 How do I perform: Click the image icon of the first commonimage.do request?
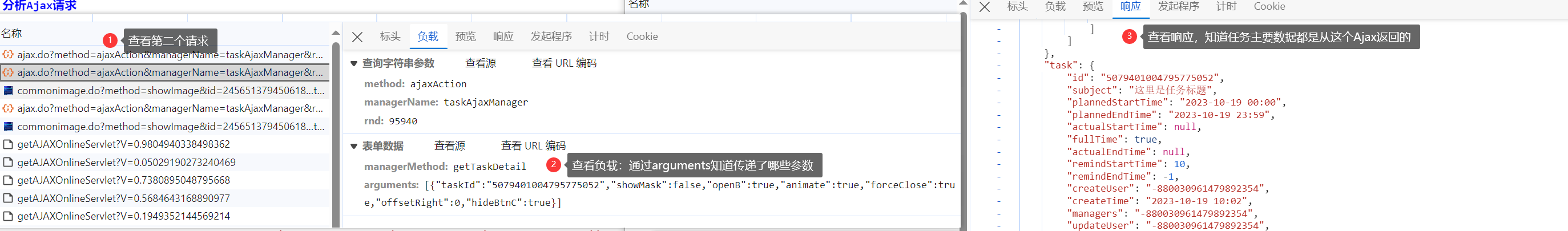coord(8,91)
